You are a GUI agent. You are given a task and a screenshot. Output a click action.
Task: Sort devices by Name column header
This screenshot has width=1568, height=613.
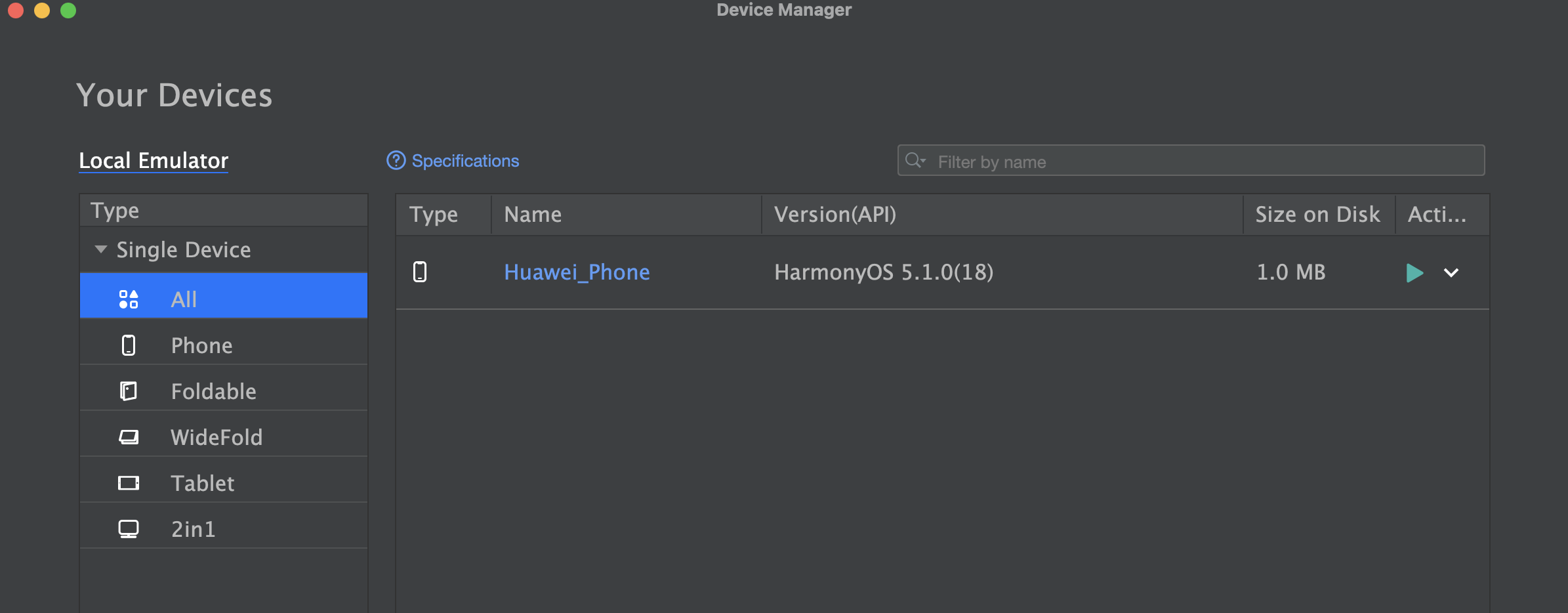point(533,215)
